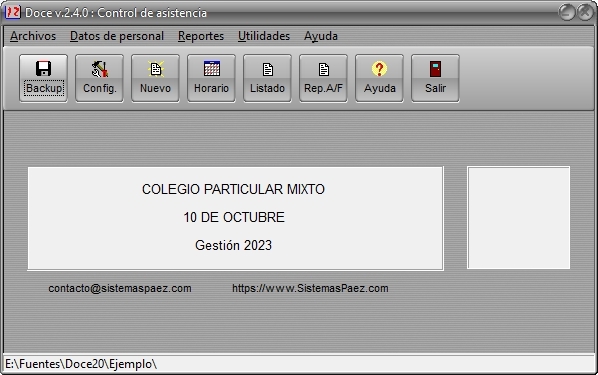598x375 pixels.
Task: Click the Doce app icon in title bar
Action: coord(13,12)
